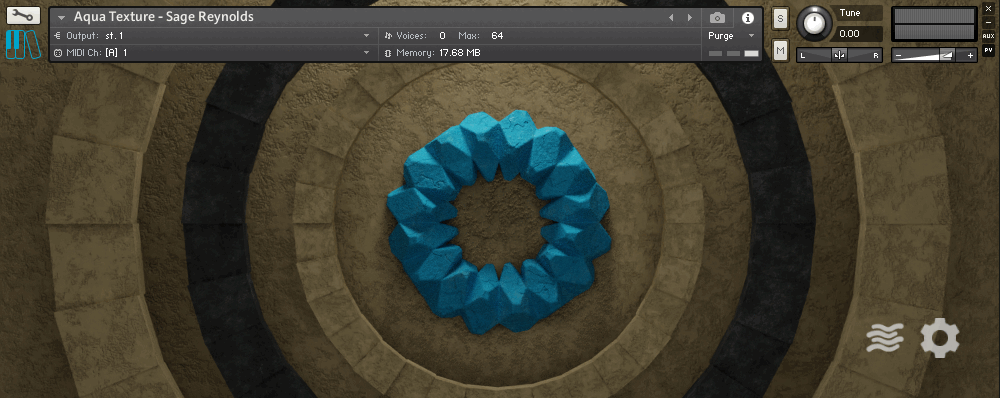The height and width of the screenshot is (398, 1000).
Task: Click the memory chip icon beside Memory
Action: tap(388, 53)
